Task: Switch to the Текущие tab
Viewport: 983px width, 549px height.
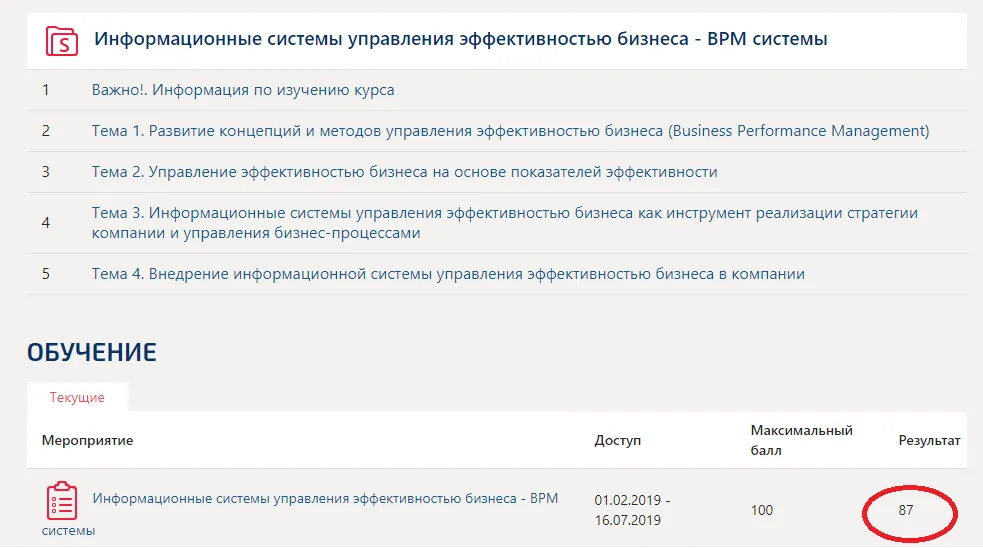Action: (77, 397)
